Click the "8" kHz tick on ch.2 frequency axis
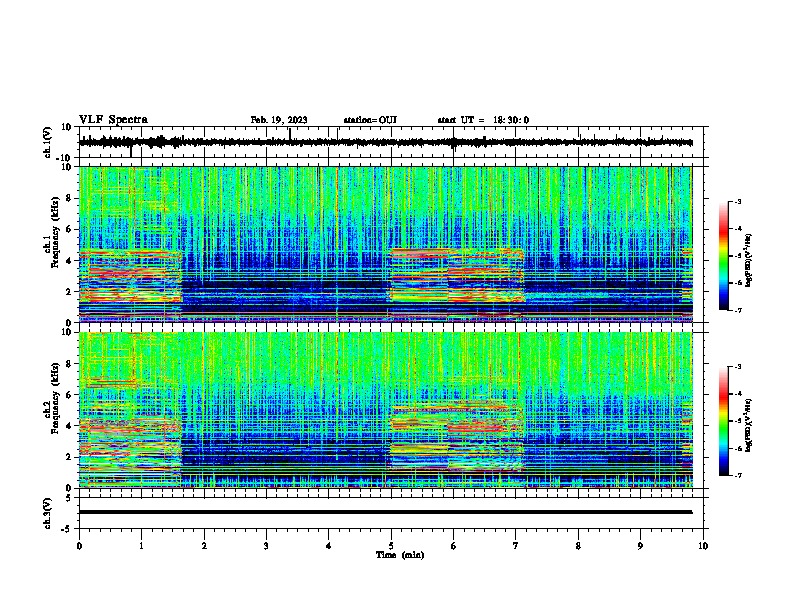792x612 pixels. (69, 364)
